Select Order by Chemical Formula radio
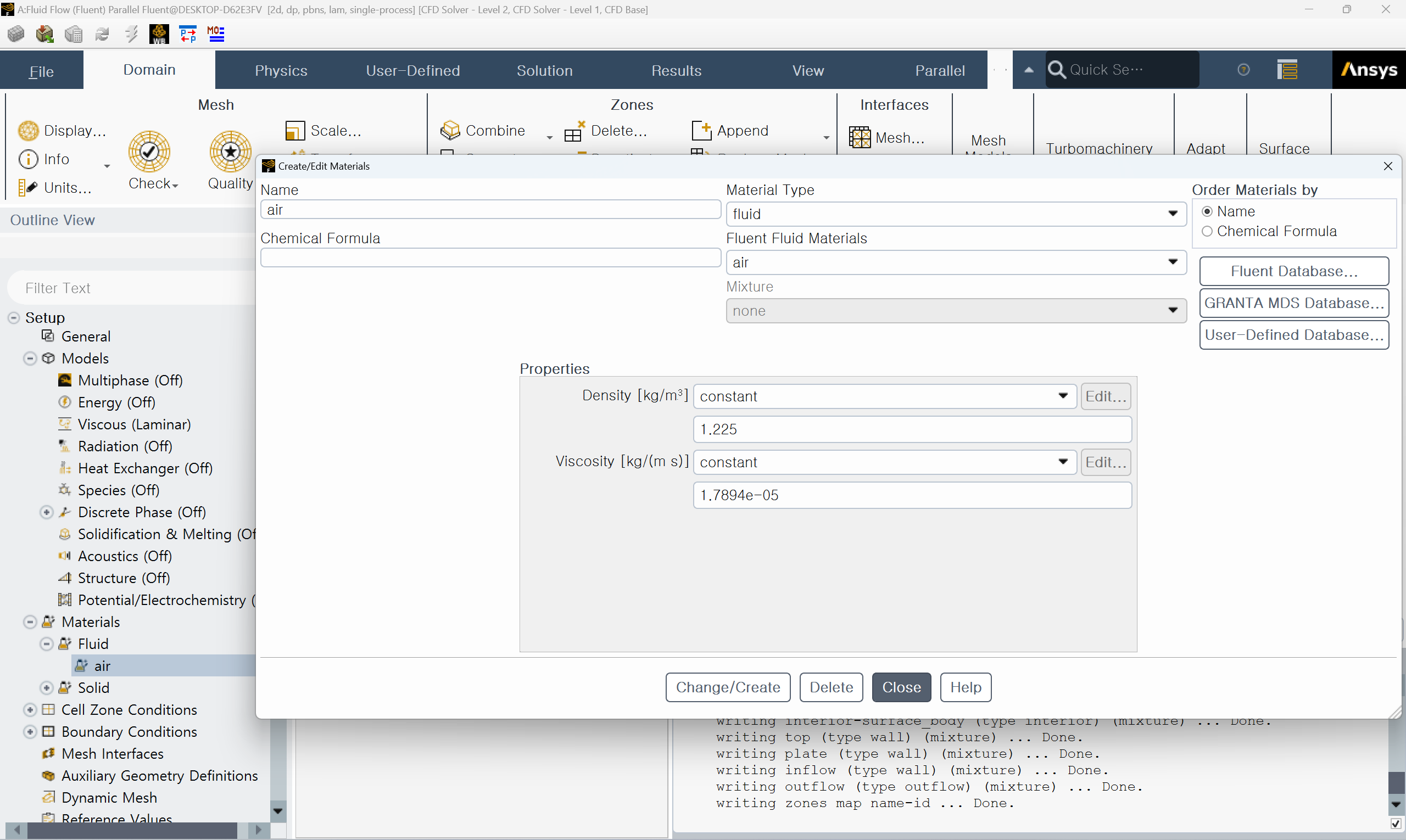1406x840 pixels. point(1207,232)
